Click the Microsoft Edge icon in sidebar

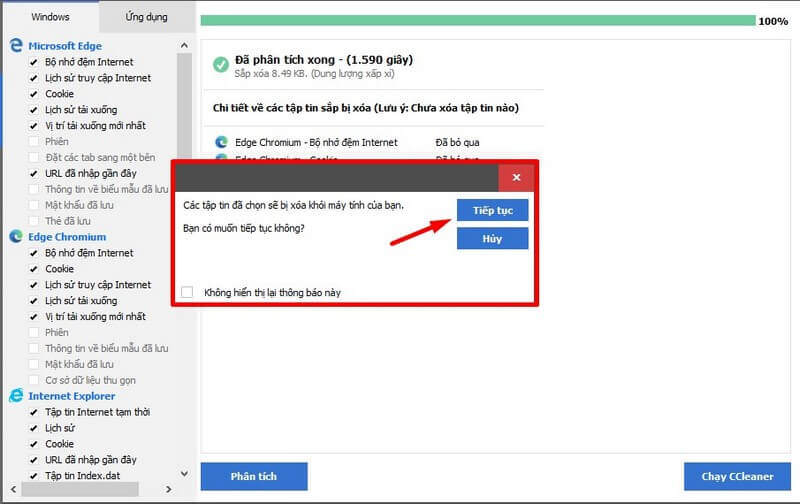click(16, 46)
